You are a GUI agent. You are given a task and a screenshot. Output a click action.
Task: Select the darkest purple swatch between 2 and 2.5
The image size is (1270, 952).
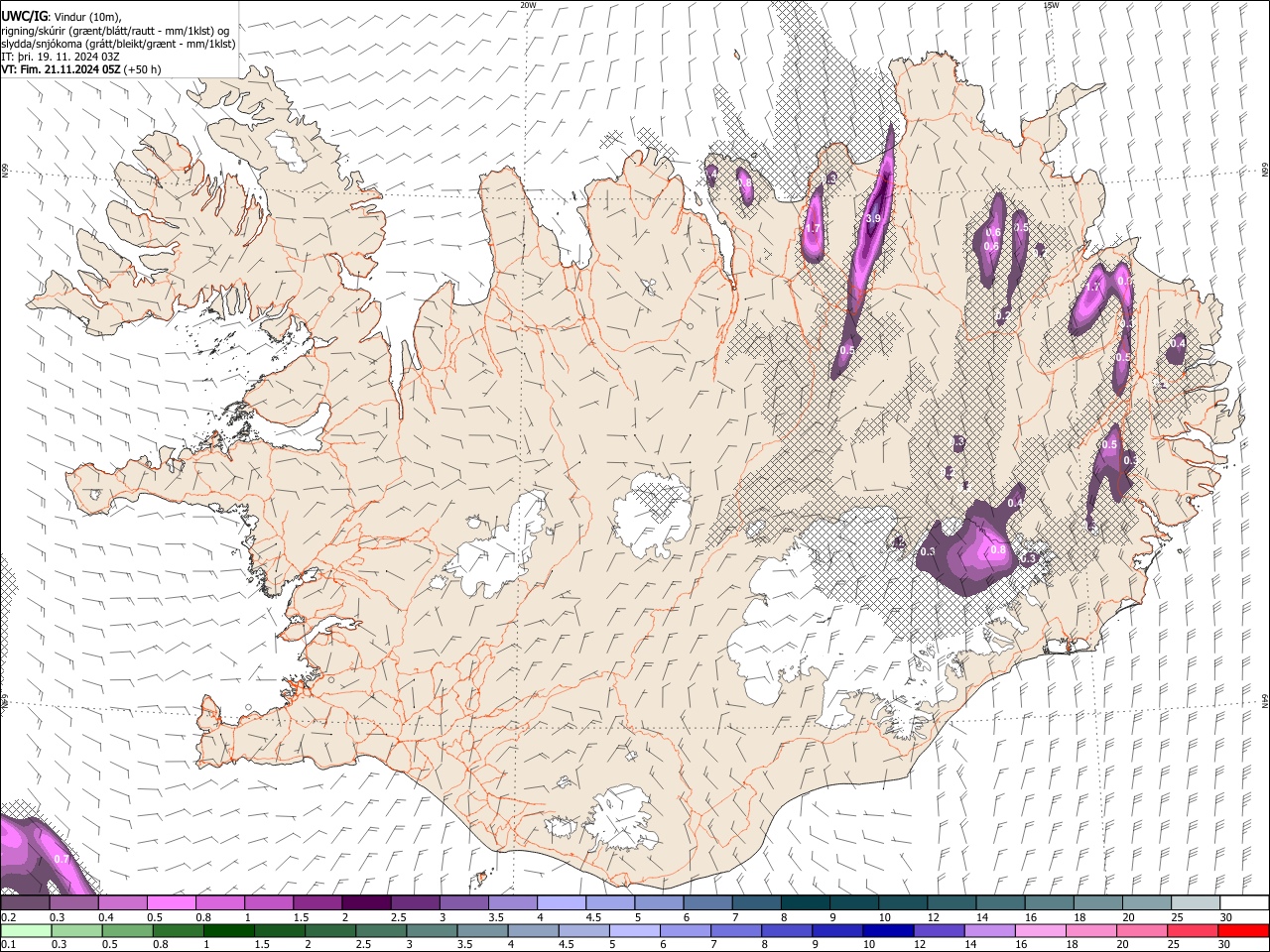click(366, 902)
